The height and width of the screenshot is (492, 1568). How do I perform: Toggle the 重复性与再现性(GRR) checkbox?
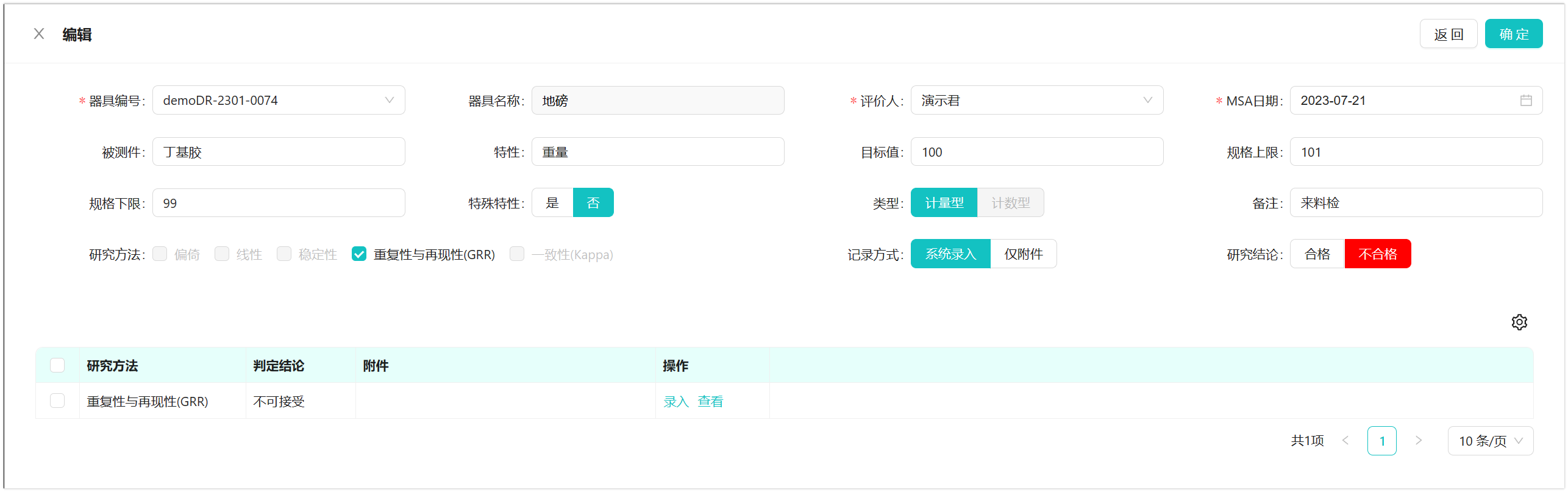(x=359, y=254)
